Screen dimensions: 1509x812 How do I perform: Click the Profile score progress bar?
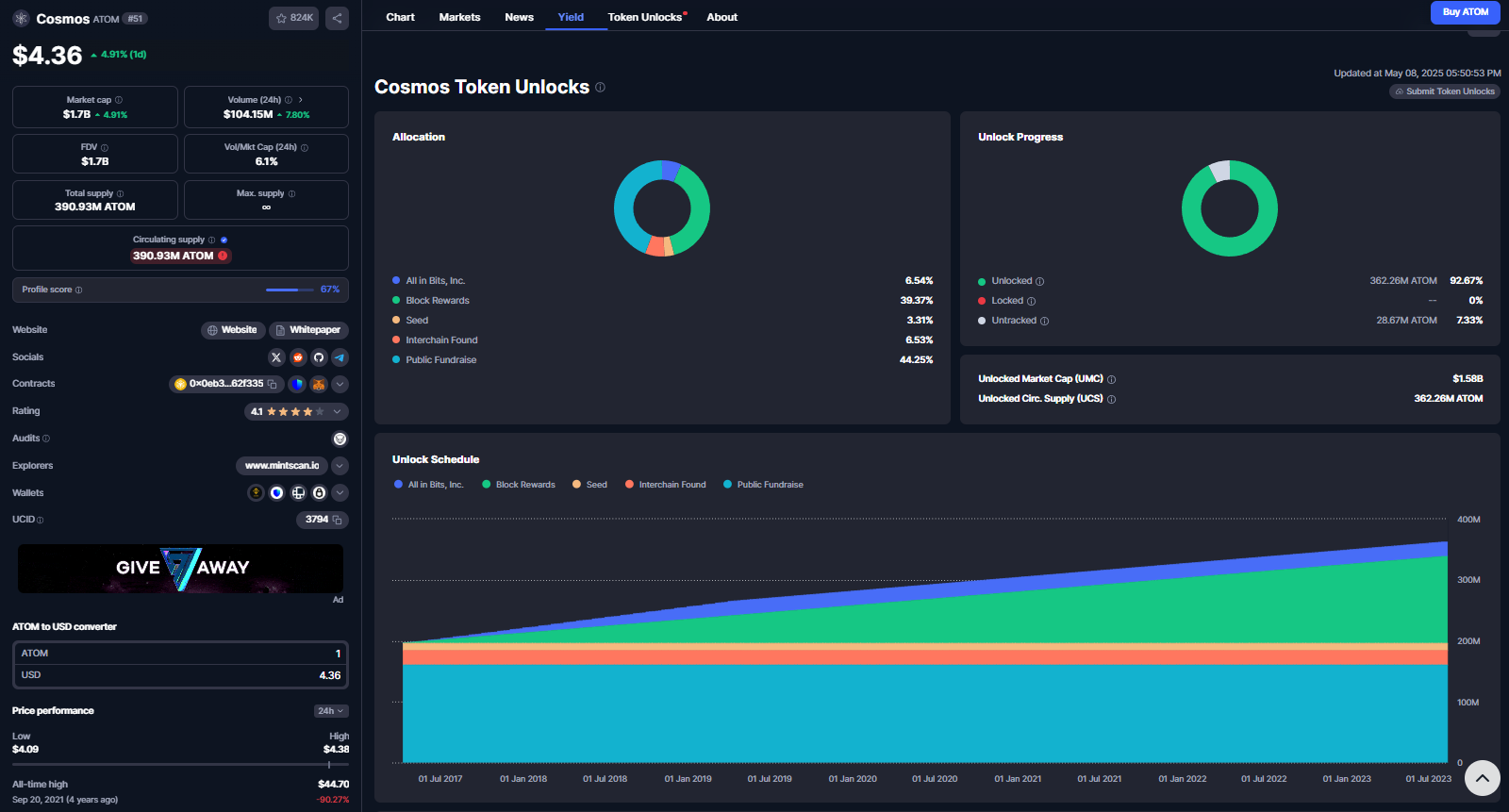(x=289, y=290)
